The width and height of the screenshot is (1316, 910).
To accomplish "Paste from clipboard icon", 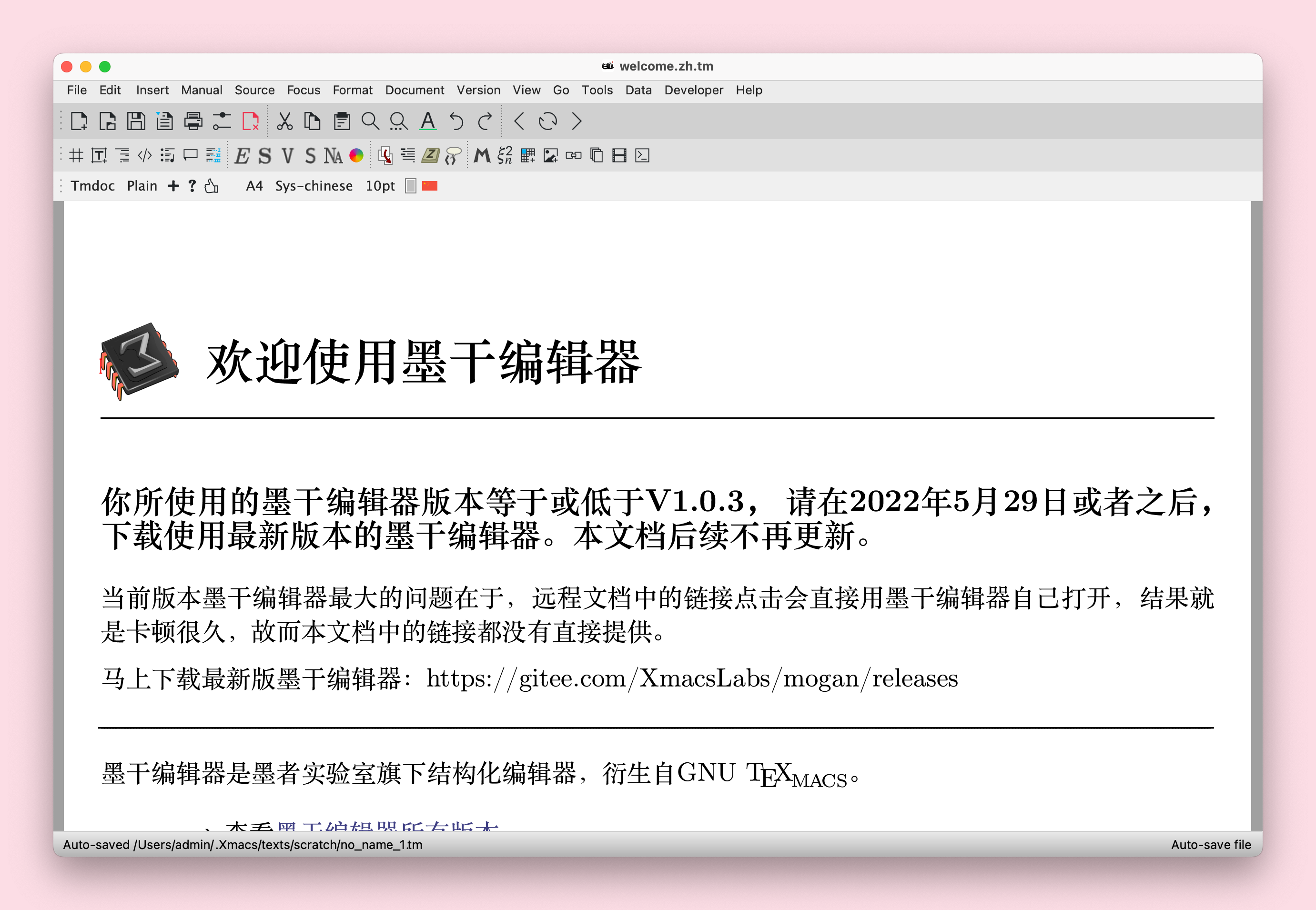I will (x=342, y=121).
